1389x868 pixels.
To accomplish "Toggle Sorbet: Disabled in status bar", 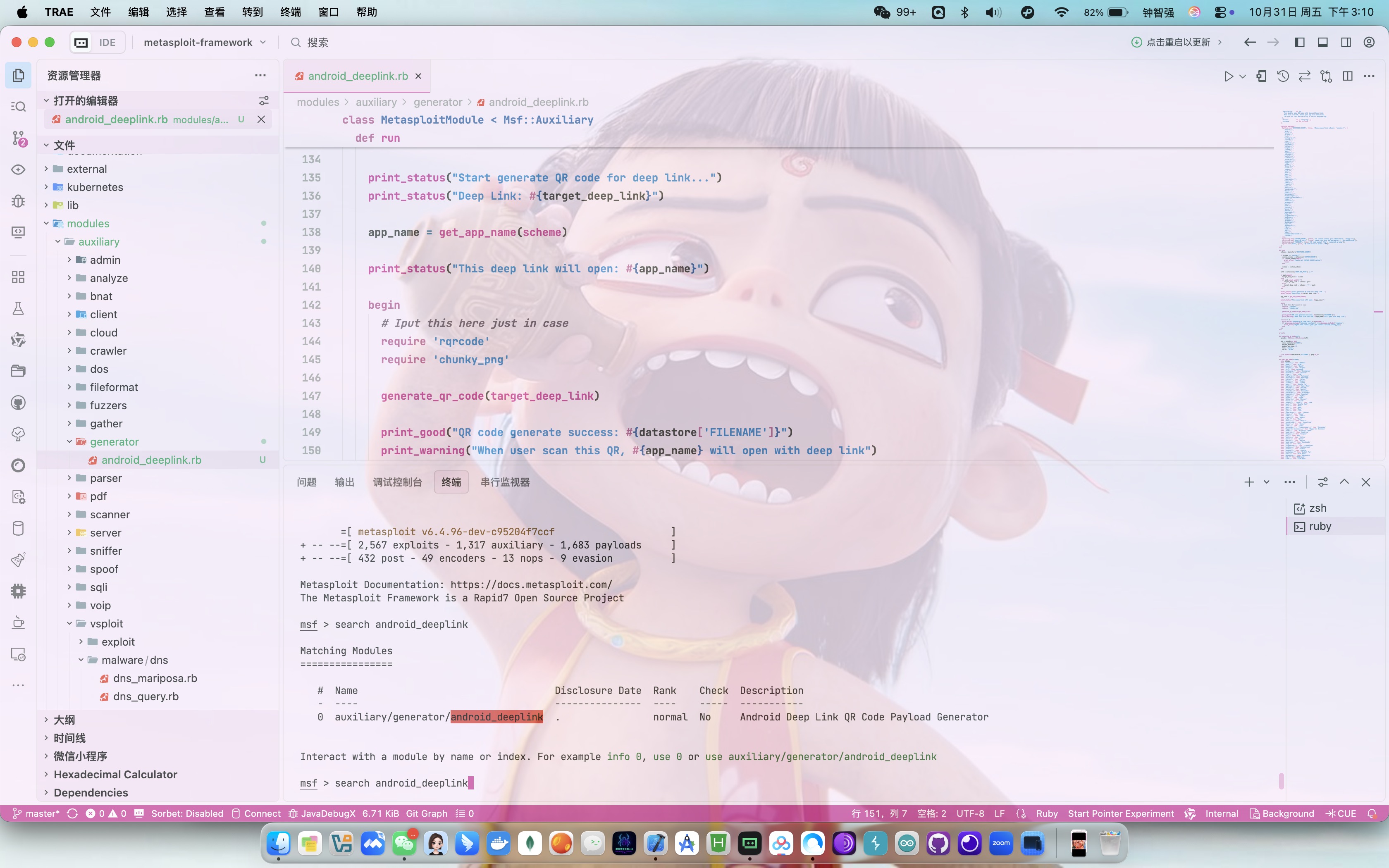I will click(x=186, y=813).
